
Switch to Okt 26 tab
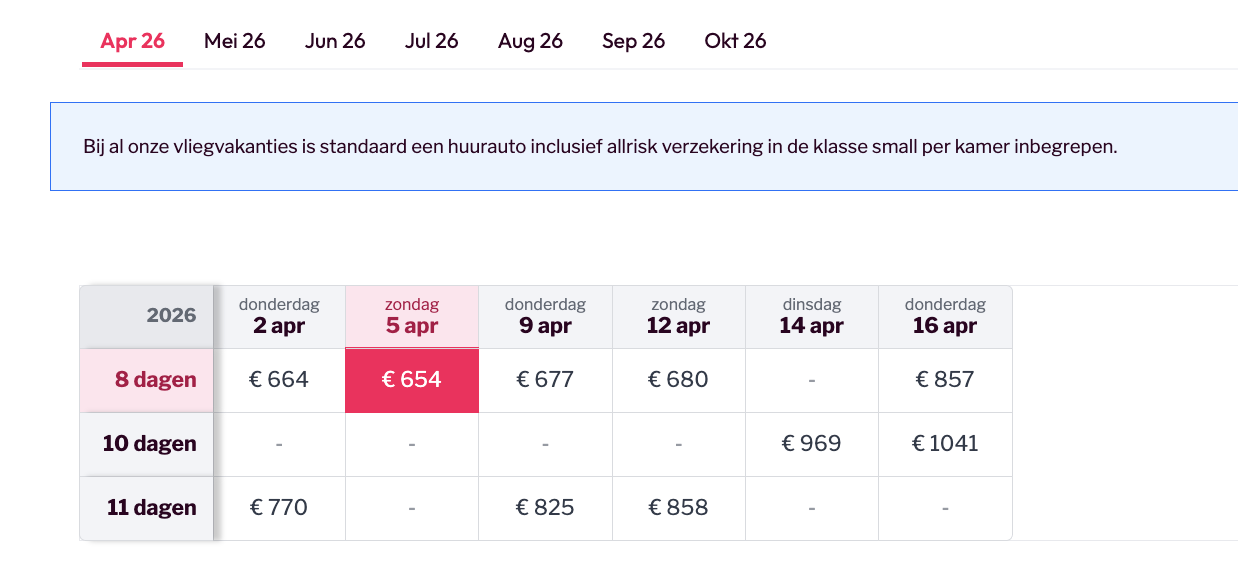pyautogui.click(x=735, y=41)
